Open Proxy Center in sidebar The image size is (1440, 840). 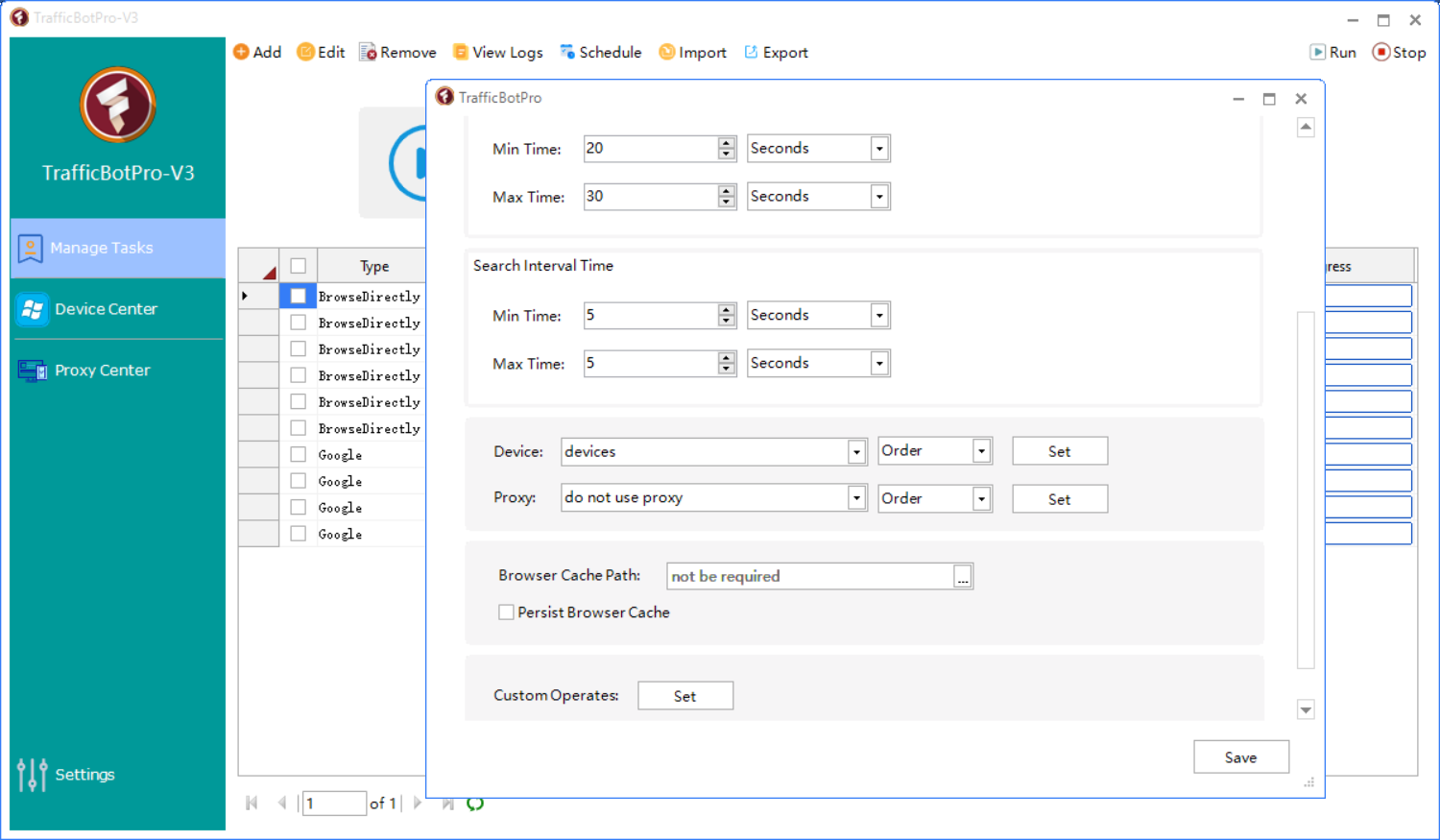point(118,371)
